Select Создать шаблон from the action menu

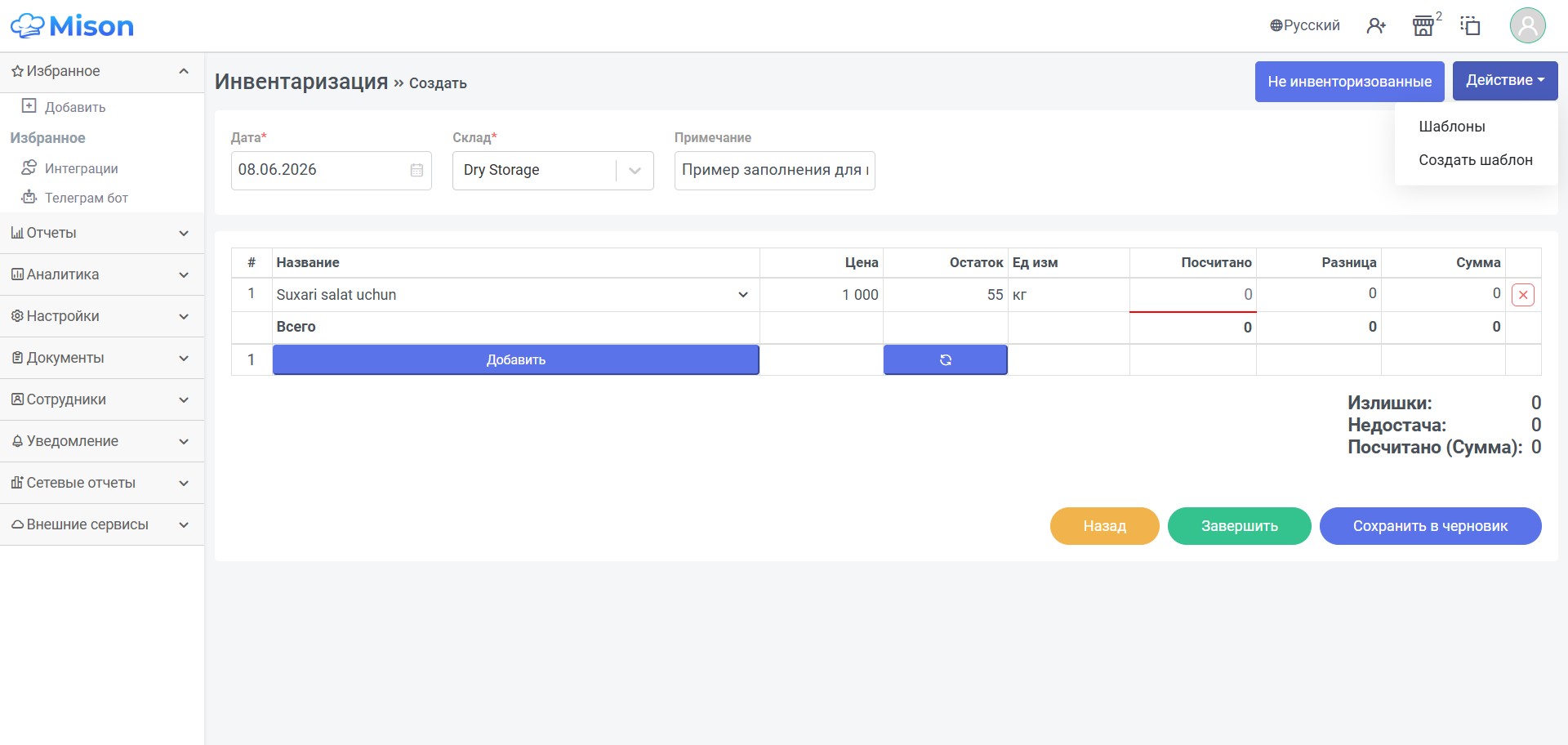(x=1475, y=160)
